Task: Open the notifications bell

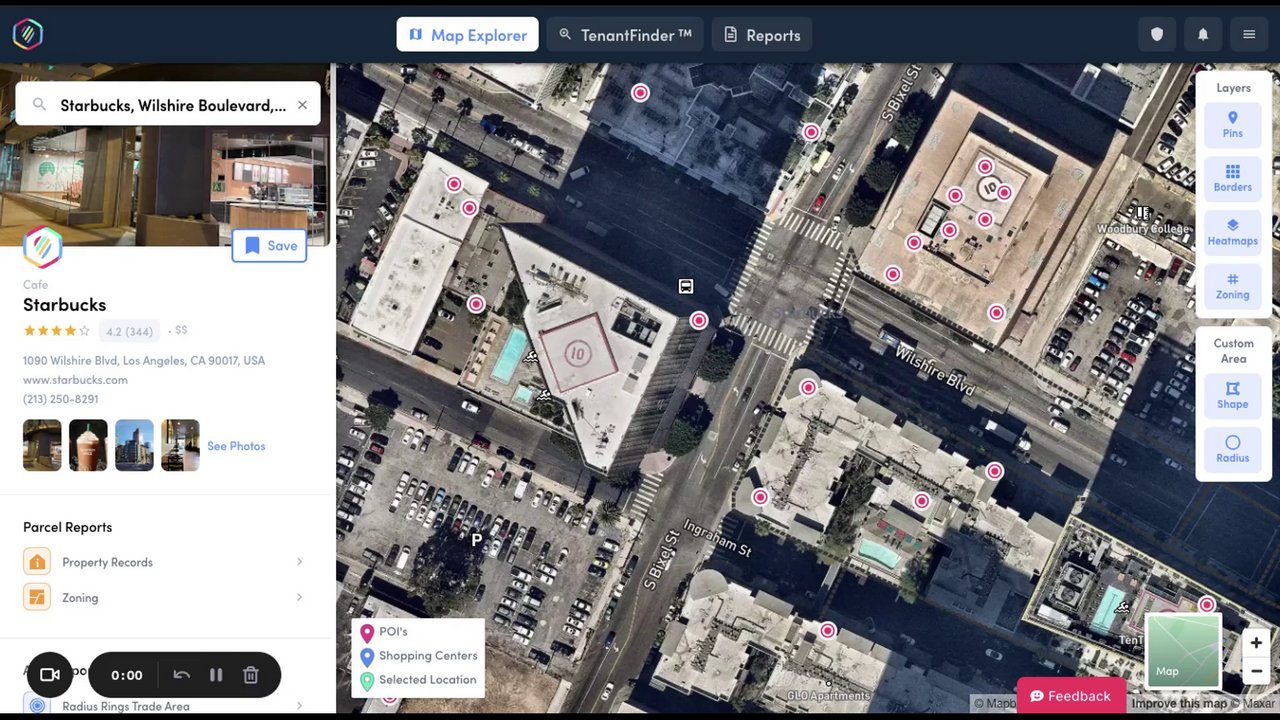Action: click(1203, 34)
